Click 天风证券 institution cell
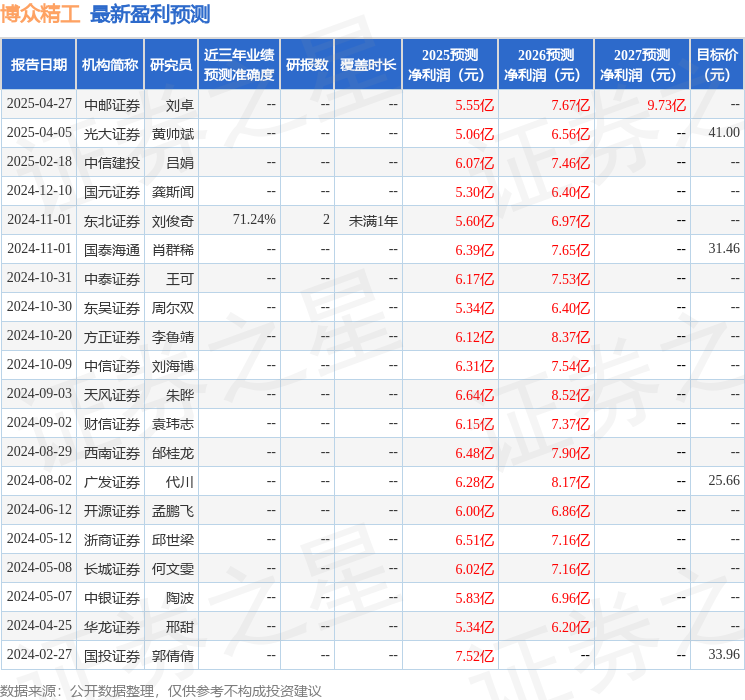This screenshot has height=700, width=745. click(x=112, y=395)
